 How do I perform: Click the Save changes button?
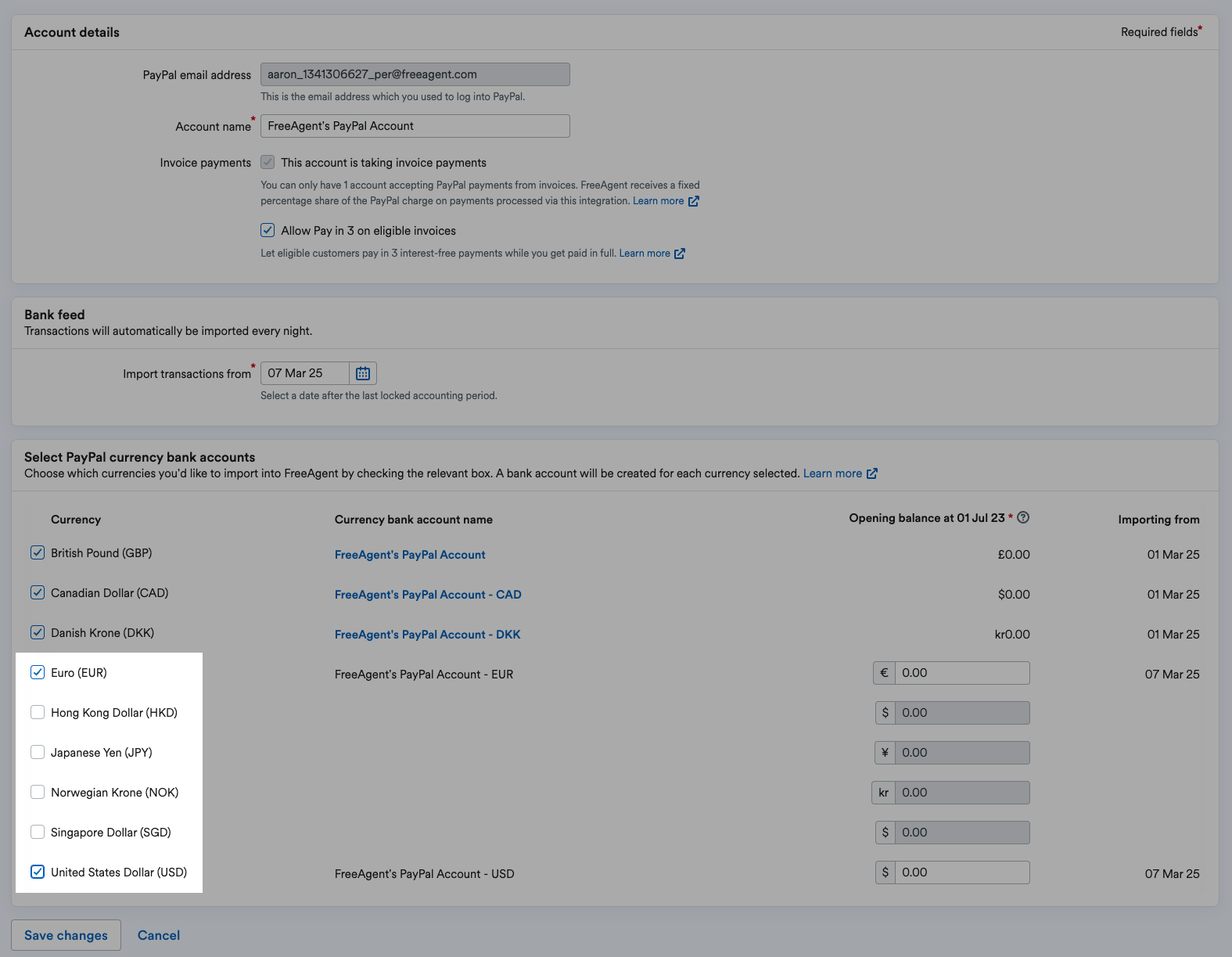pos(66,935)
